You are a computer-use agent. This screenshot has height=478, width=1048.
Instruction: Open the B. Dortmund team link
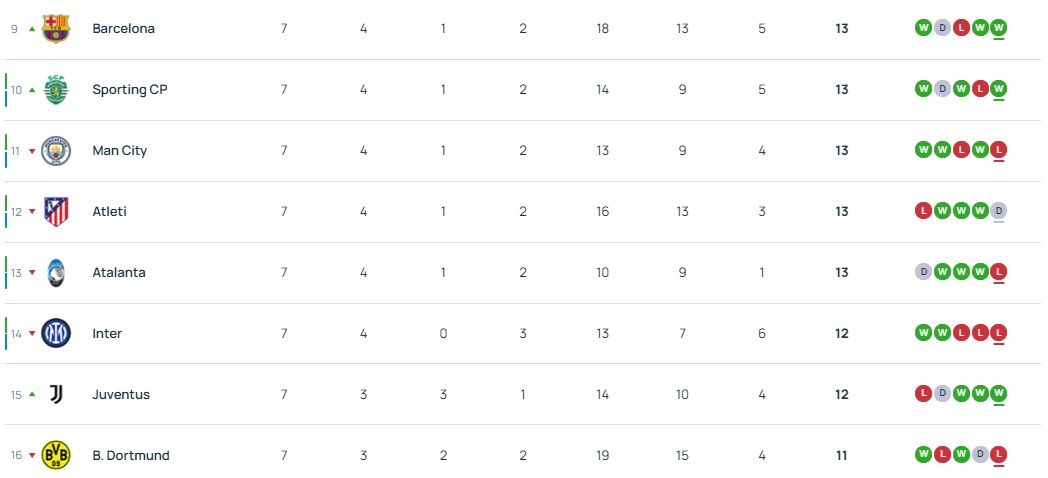coord(131,456)
